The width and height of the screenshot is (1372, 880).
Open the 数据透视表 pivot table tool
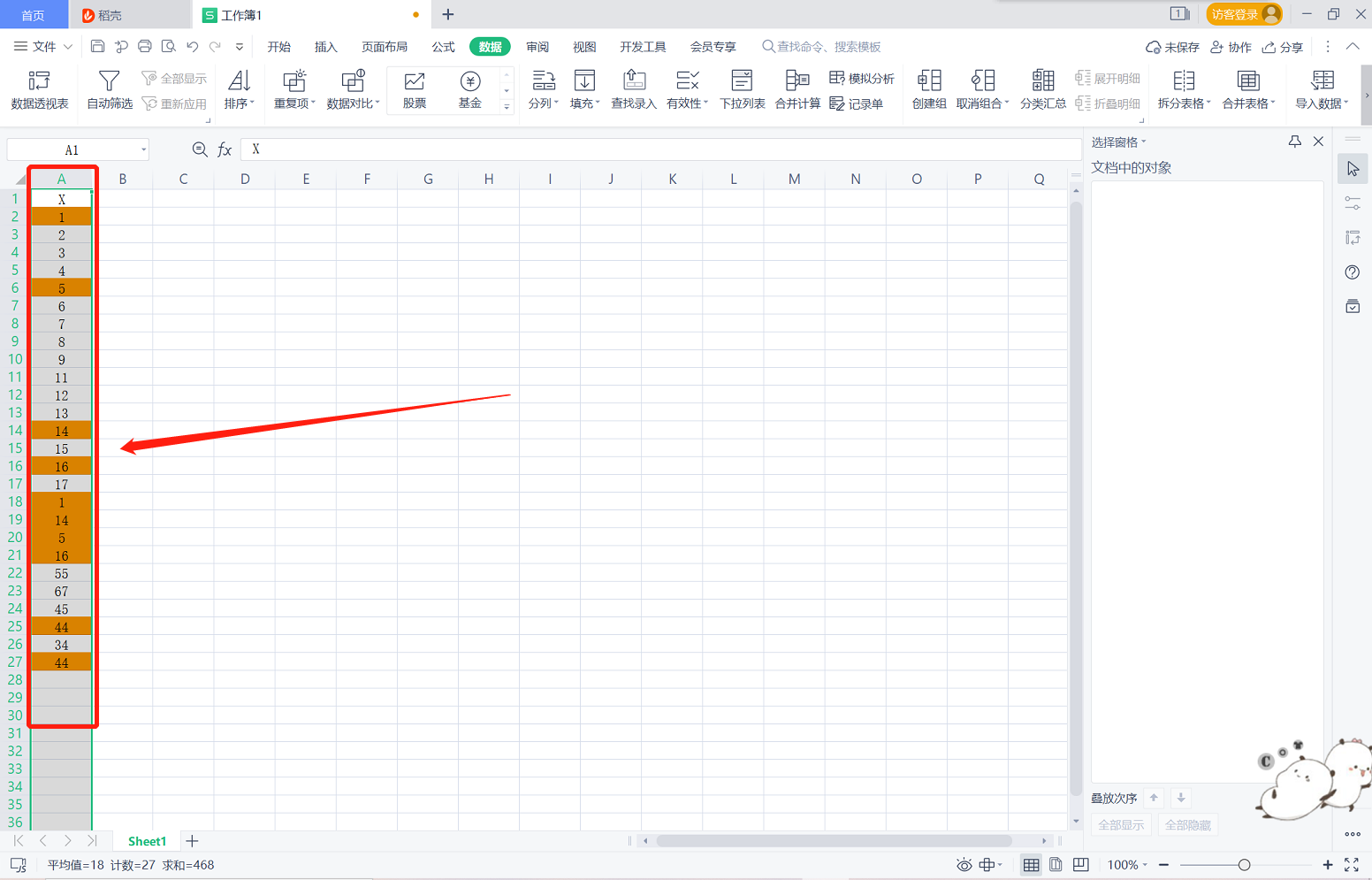pyautogui.click(x=39, y=90)
